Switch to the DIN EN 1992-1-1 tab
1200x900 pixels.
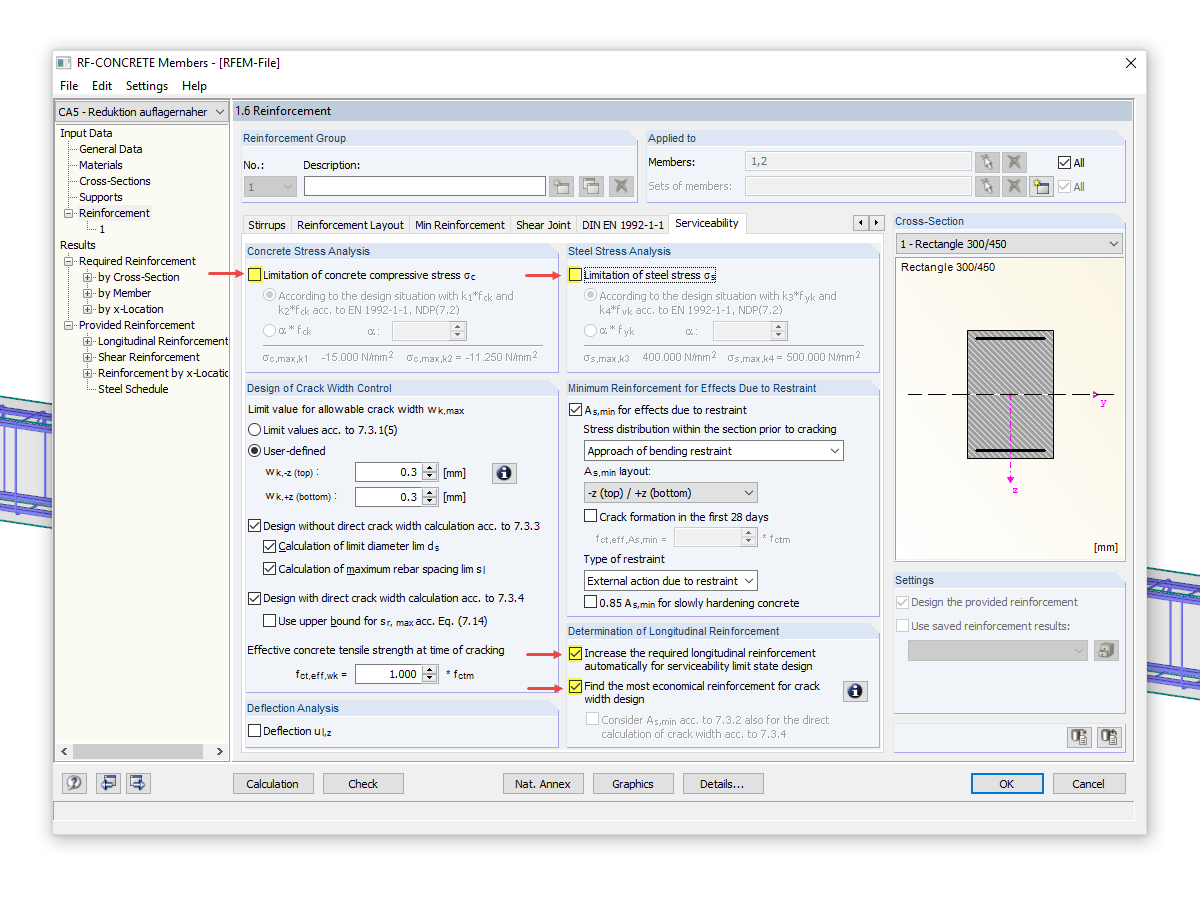622,225
